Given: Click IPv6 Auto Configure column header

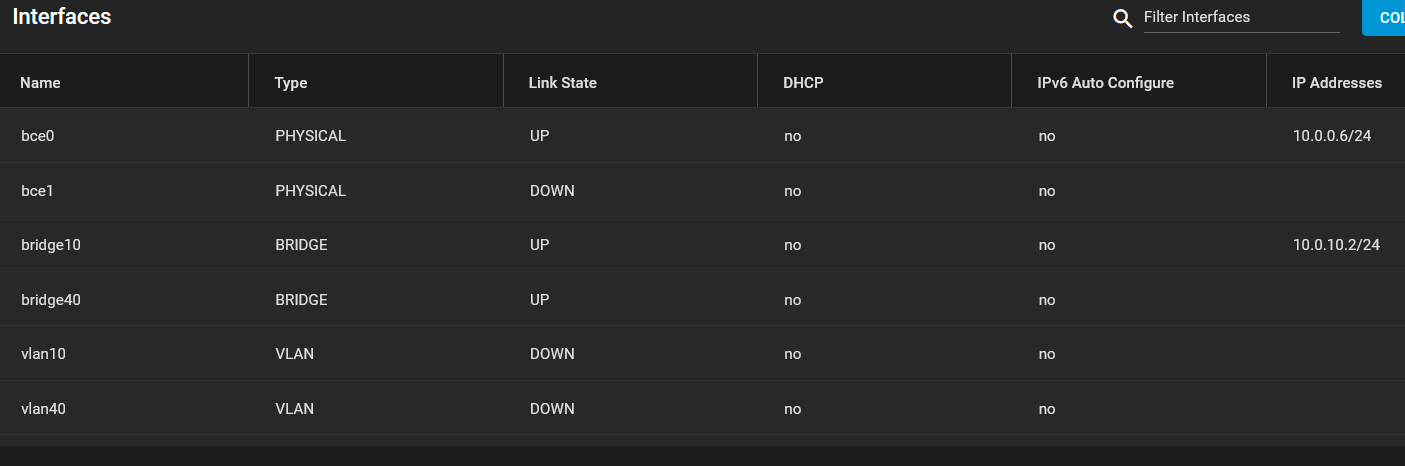Looking at the screenshot, I should (x=1106, y=83).
